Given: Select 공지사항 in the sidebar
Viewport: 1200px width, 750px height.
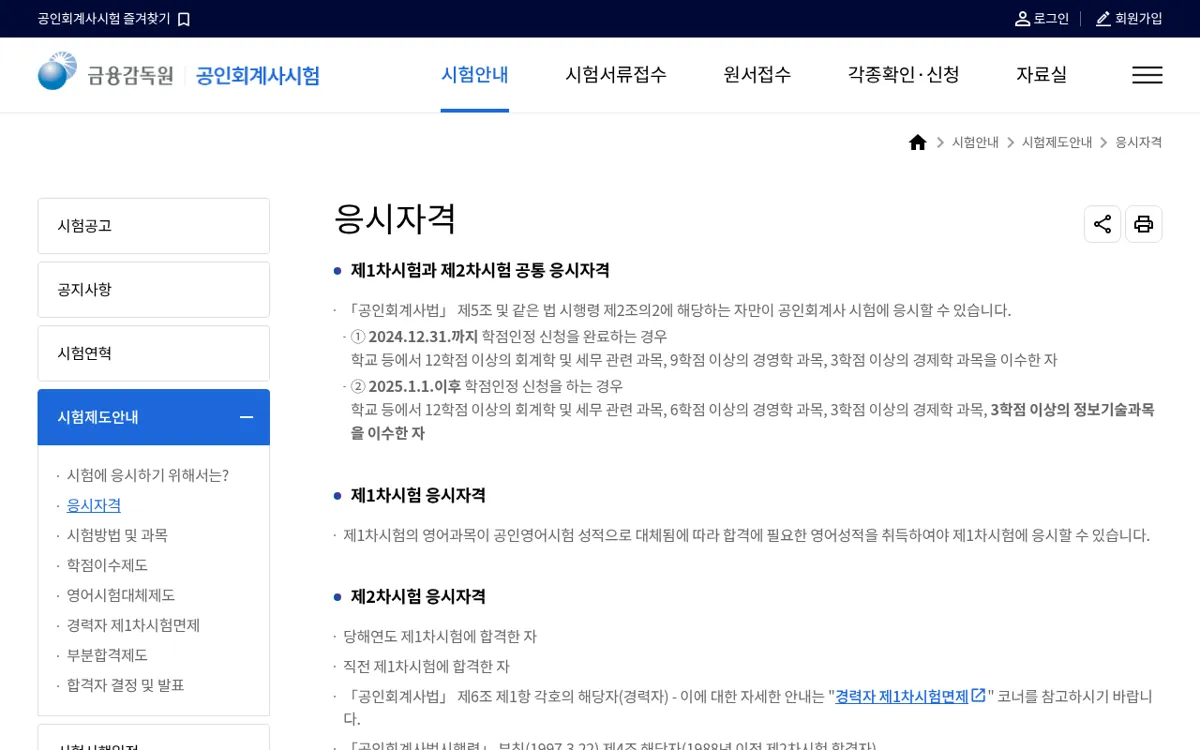Looking at the screenshot, I should click(x=154, y=290).
